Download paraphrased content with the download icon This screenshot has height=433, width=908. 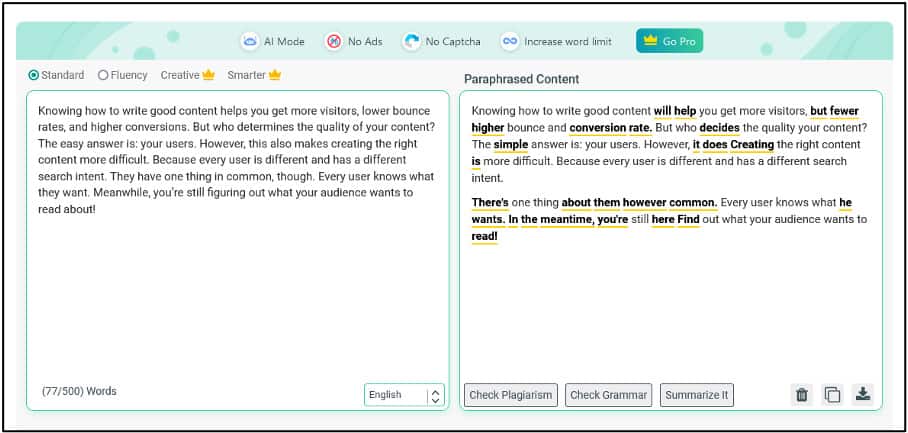point(863,395)
